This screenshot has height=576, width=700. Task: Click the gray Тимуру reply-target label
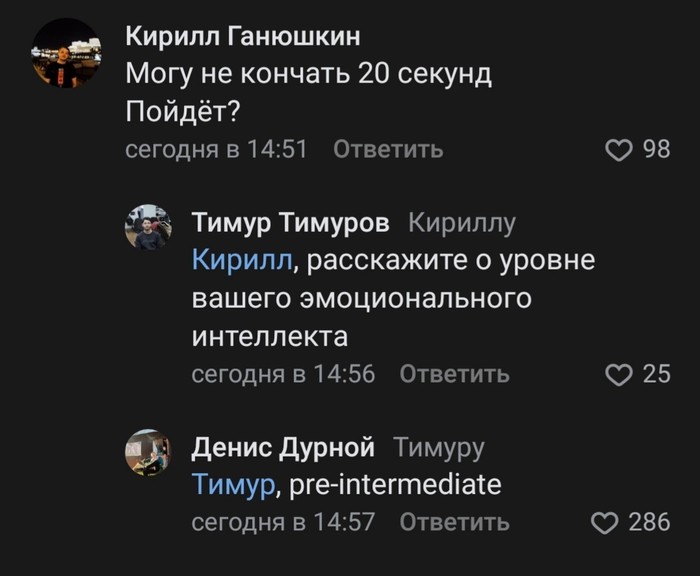[x=440, y=447]
